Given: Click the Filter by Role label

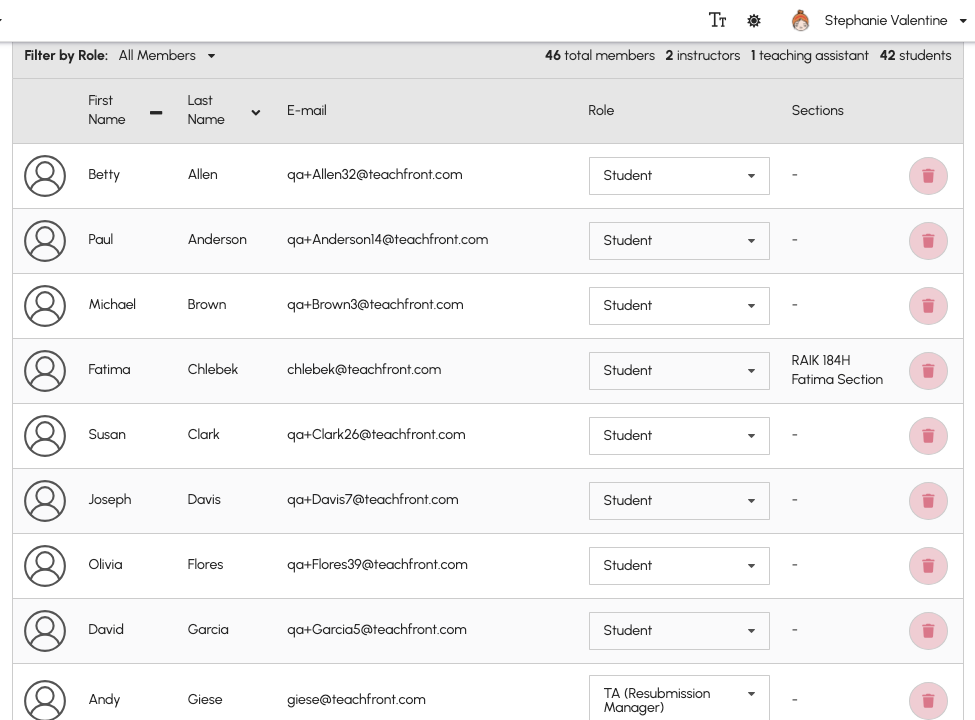Looking at the screenshot, I should [x=66, y=55].
